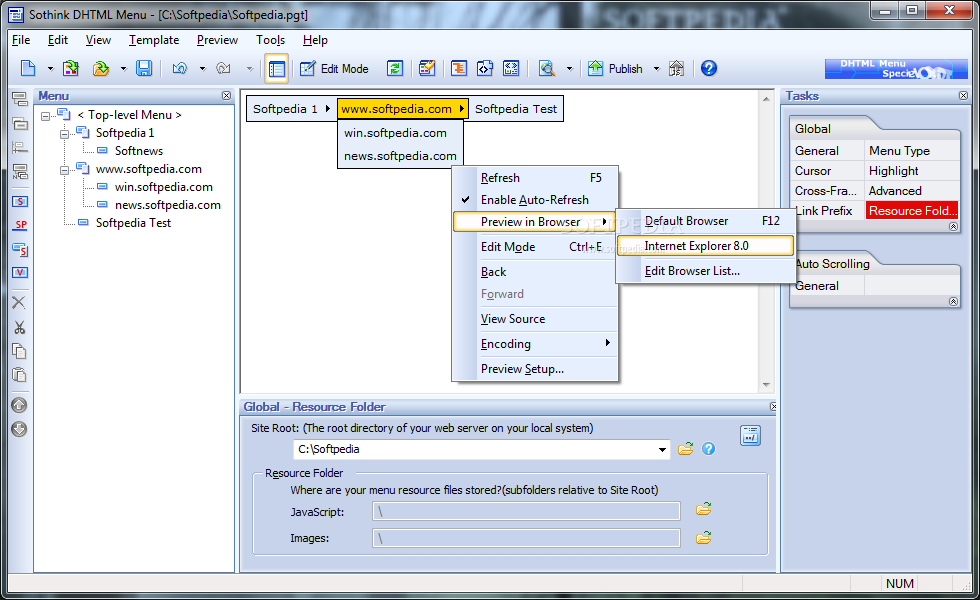Click Menu Type task link
The width and height of the screenshot is (980, 600).
tap(899, 151)
